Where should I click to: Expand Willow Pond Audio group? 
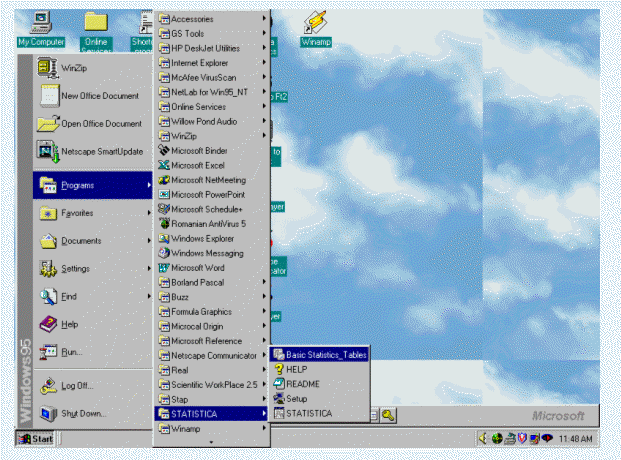point(212,121)
